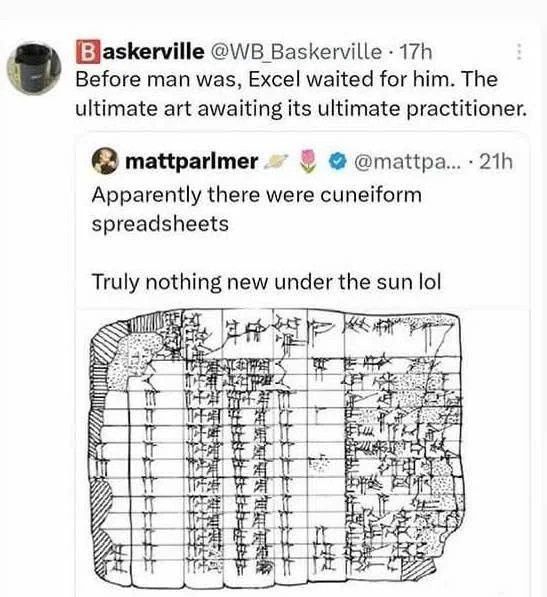Click the 17h timestamp
This screenshot has height=597, width=547.
(x=415, y=52)
